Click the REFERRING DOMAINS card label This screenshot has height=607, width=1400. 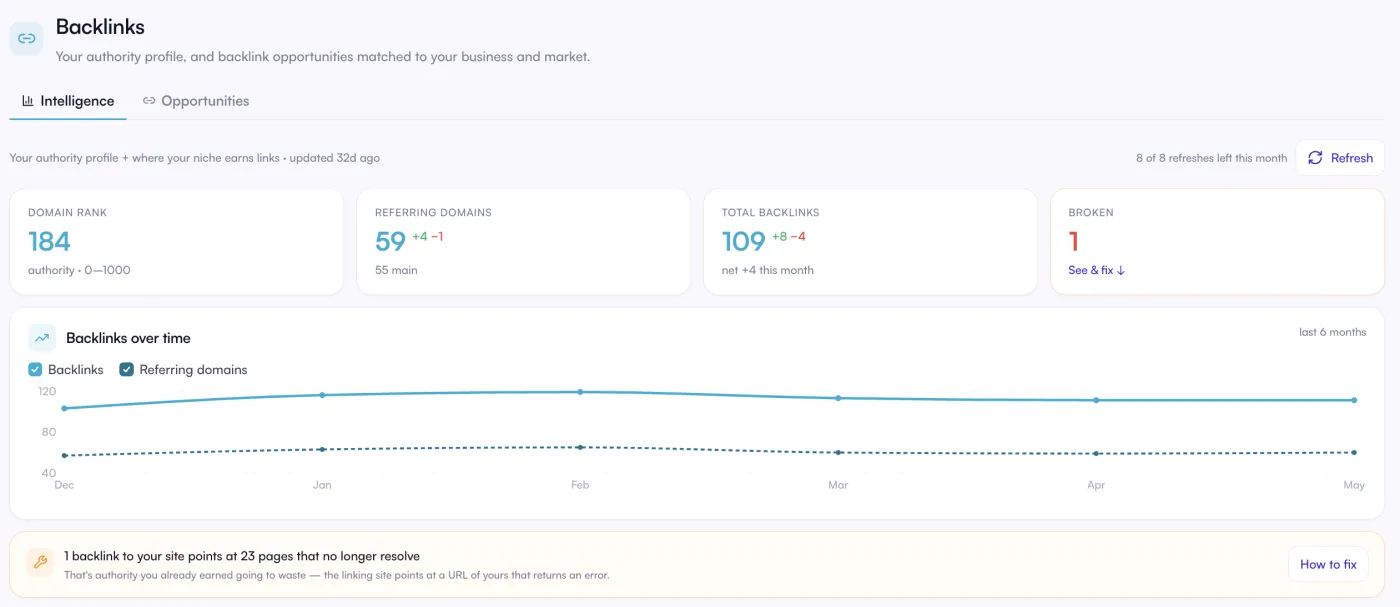pyautogui.click(x=433, y=213)
